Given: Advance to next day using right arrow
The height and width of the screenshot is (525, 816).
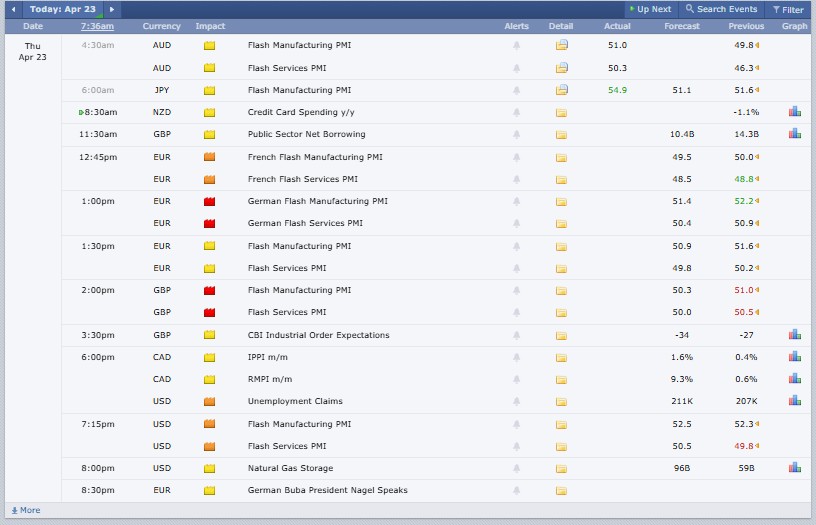Looking at the screenshot, I should [111, 9].
